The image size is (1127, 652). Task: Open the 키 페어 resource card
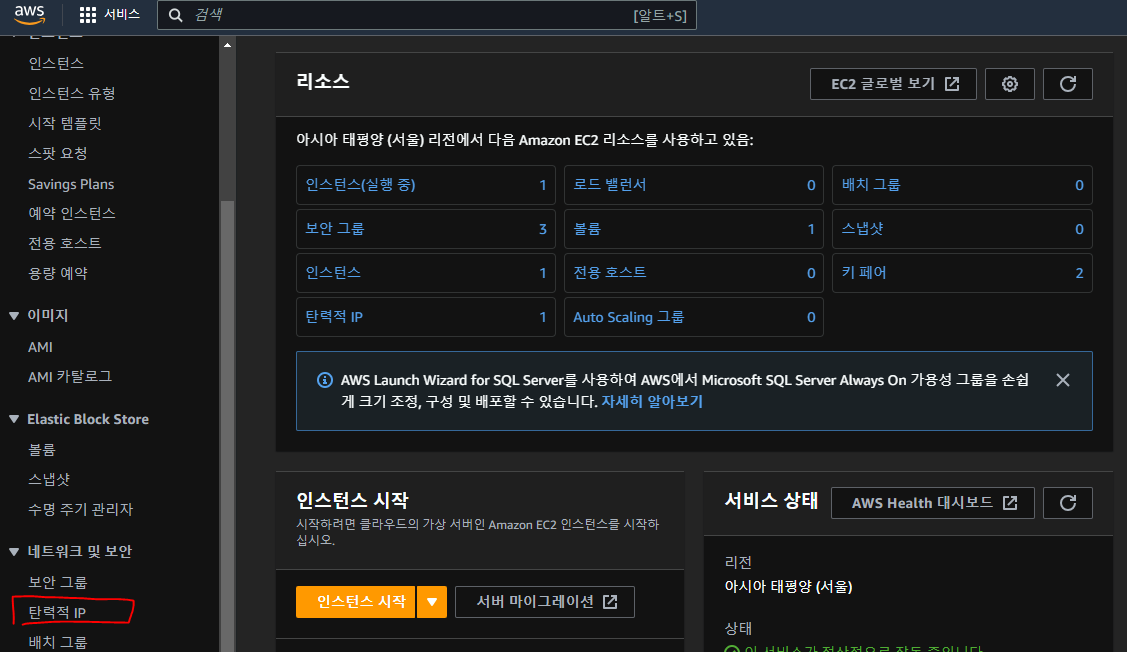(x=962, y=272)
